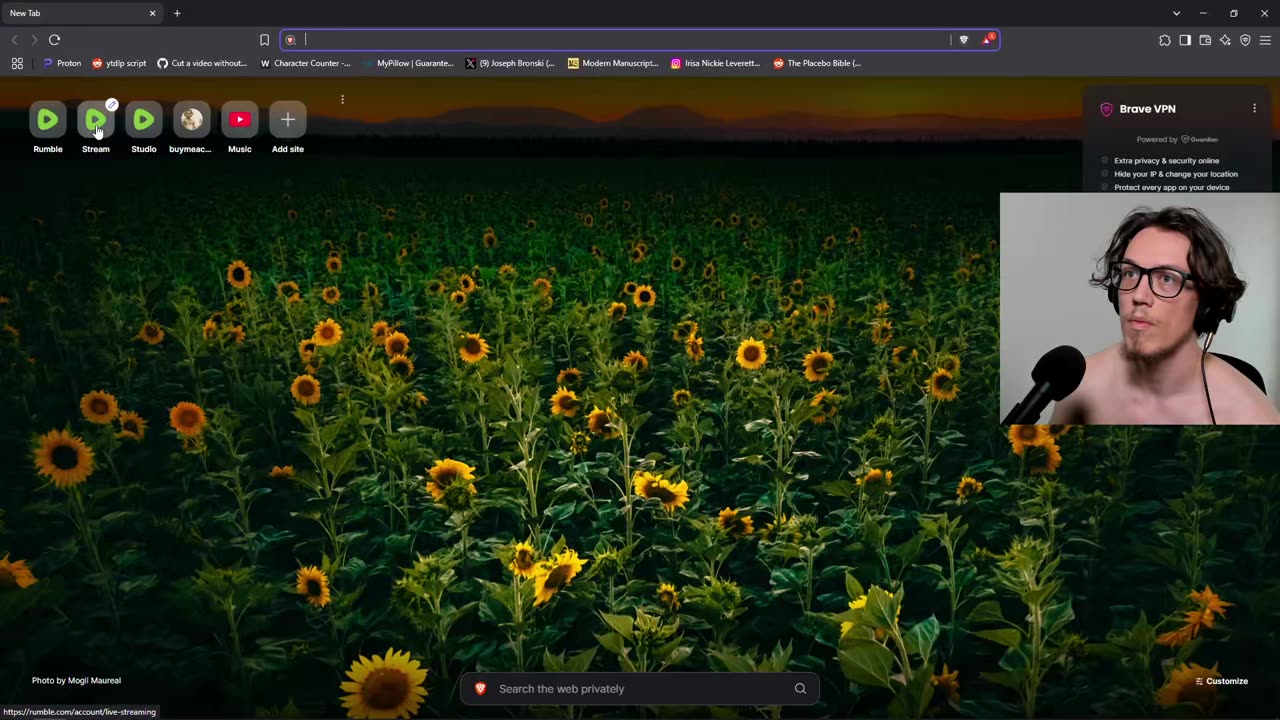Open The Placebo Bible bookmark
The image size is (1280, 720).
pos(817,63)
